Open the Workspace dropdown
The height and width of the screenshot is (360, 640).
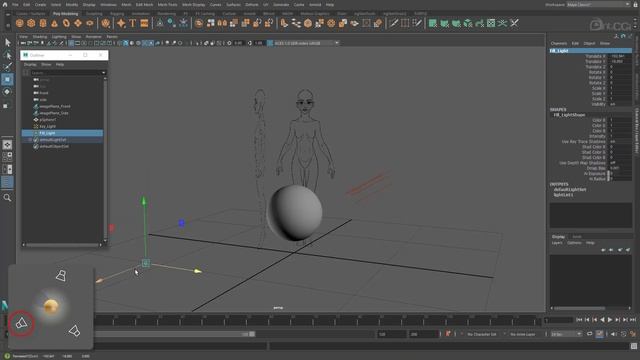pyautogui.click(x=598, y=4)
